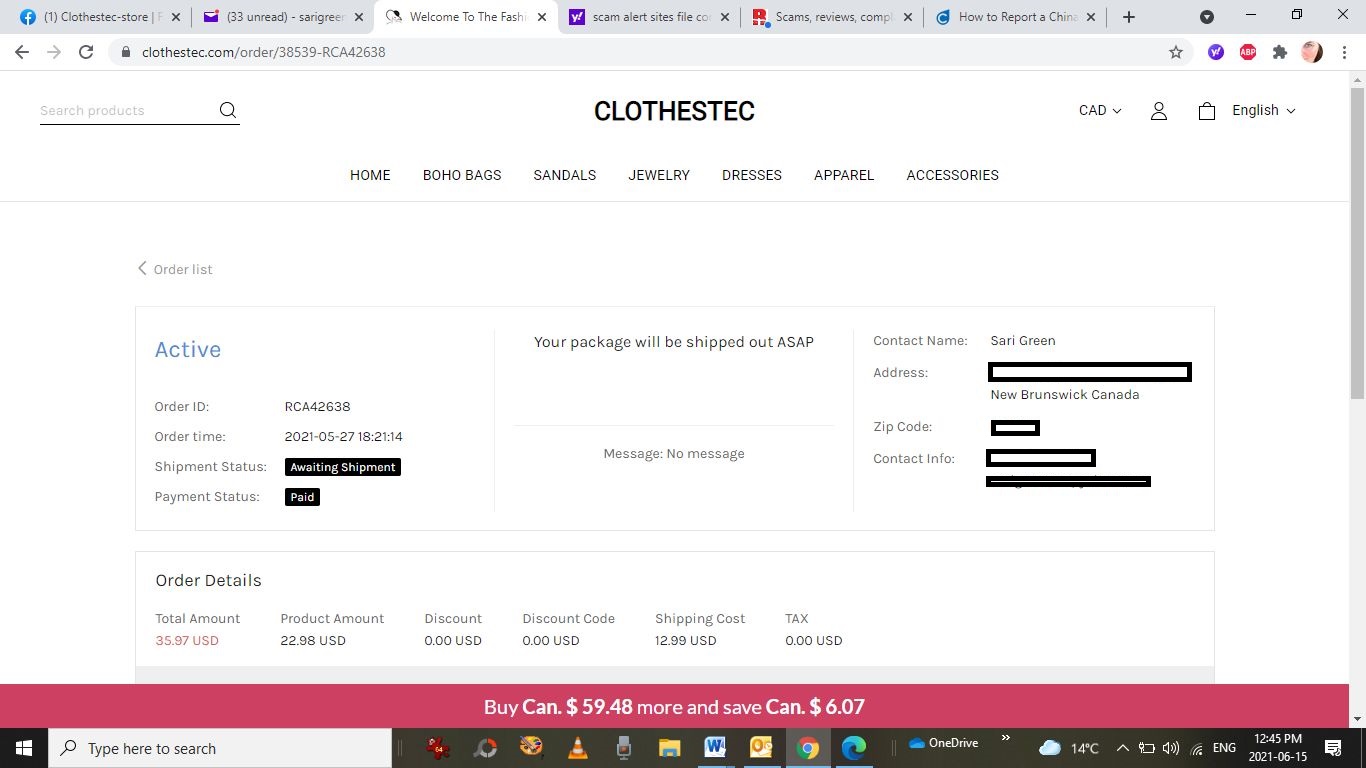Click the Windows taskbar search box
Viewport: 1366px width, 768px height.
tap(220, 748)
